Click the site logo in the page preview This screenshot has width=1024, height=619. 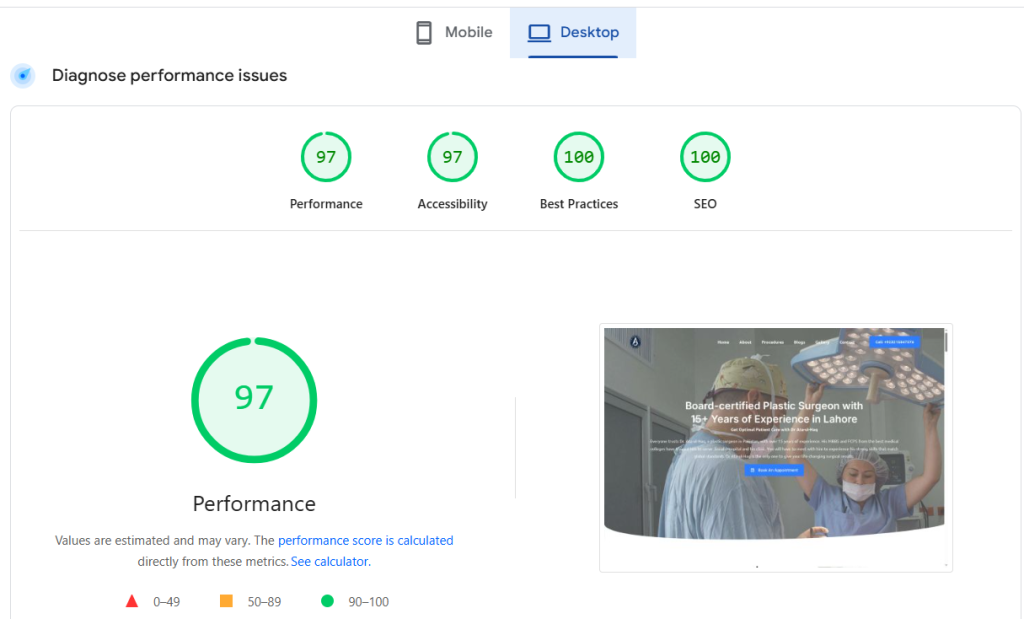click(634, 342)
